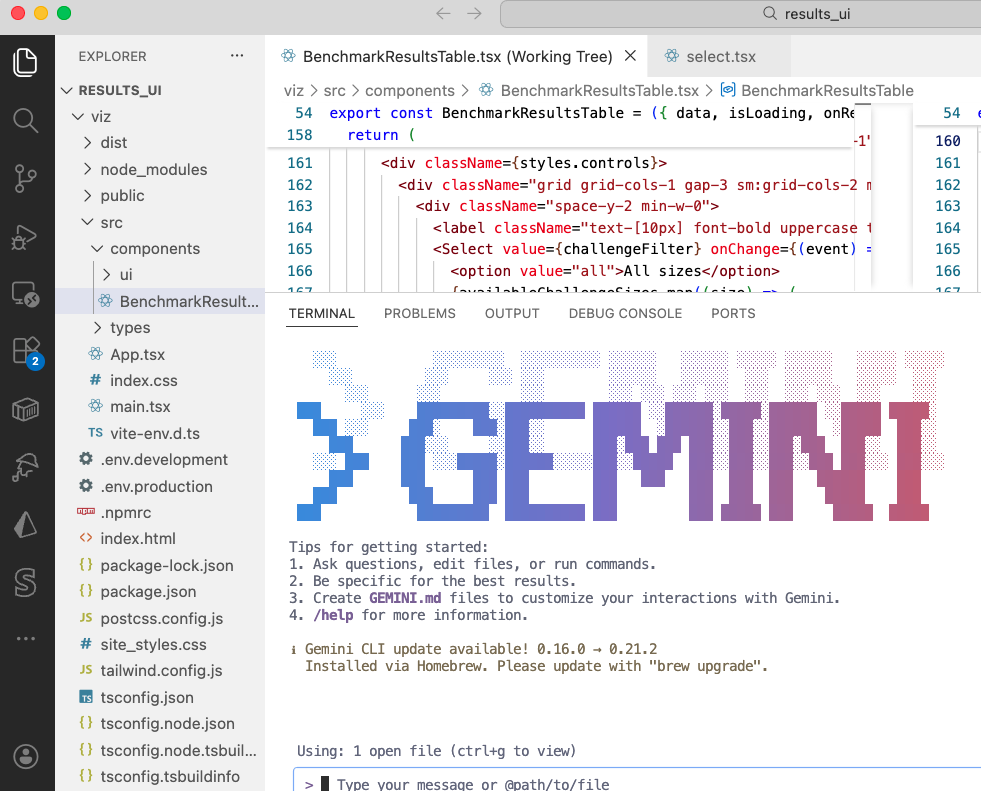Open the Search view
The height and width of the screenshot is (791, 981).
pyautogui.click(x=26, y=118)
